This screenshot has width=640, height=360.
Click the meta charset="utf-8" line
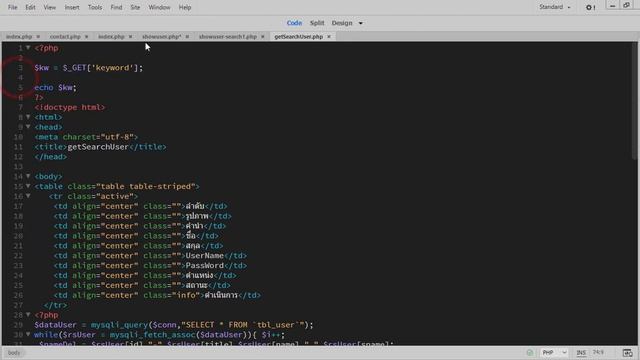coord(86,137)
